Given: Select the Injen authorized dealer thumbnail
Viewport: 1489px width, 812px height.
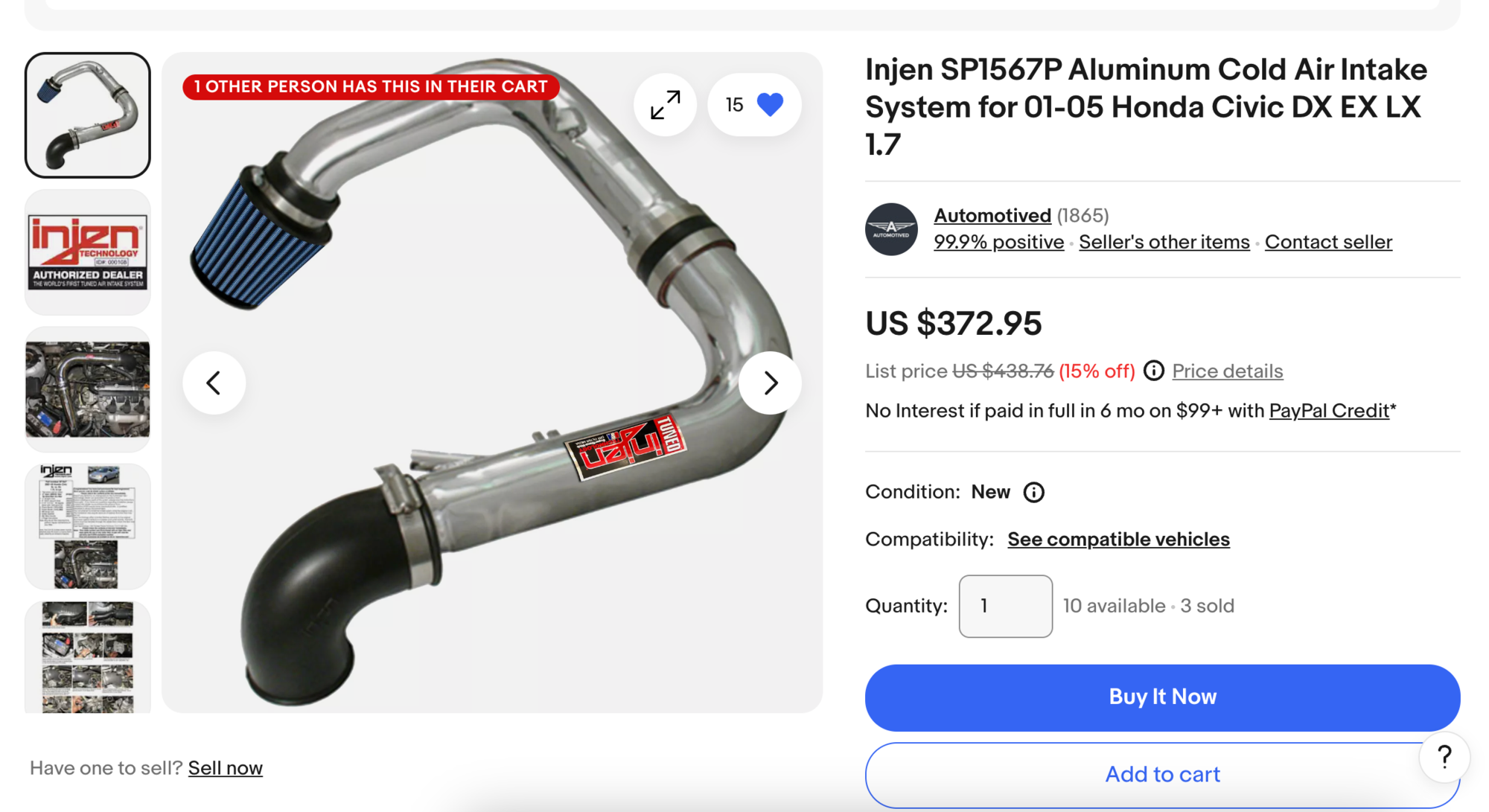Looking at the screenshot, I should (88, 252).
